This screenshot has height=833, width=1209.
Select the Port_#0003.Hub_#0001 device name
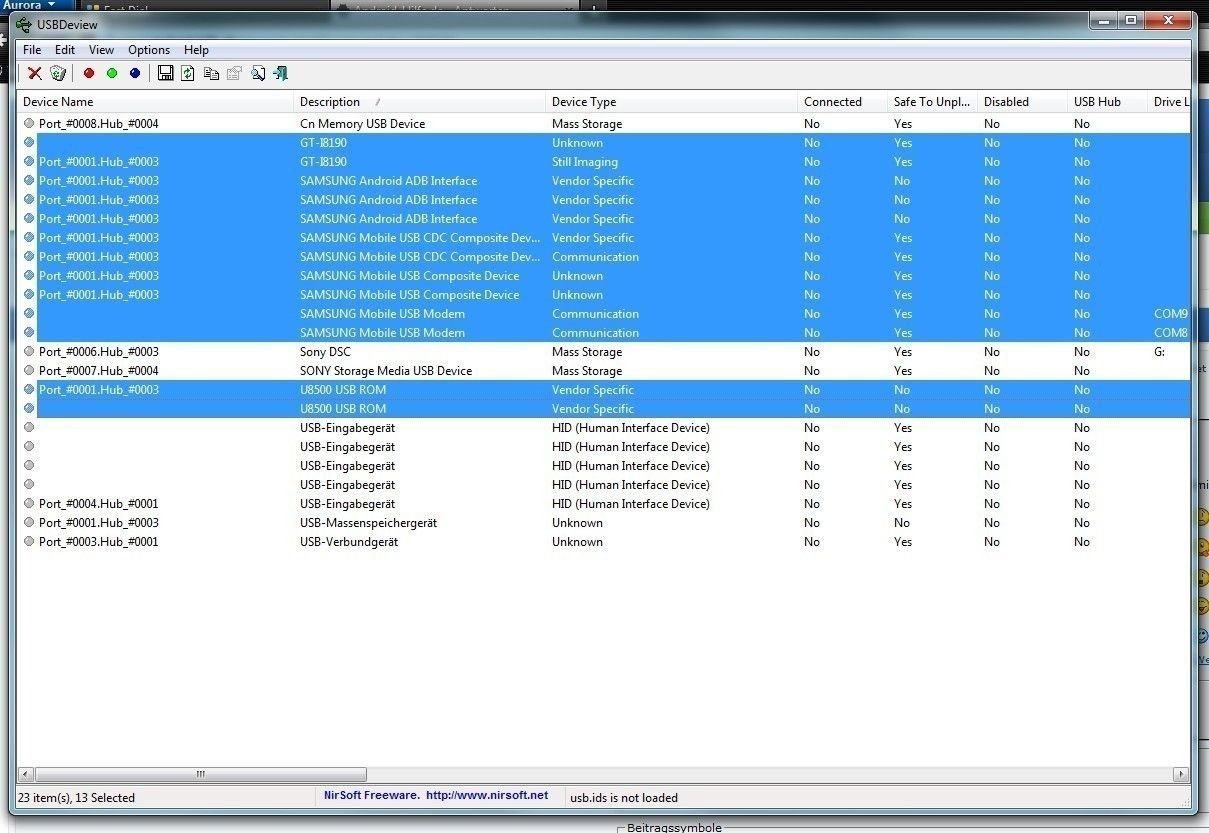click(99, 542)
